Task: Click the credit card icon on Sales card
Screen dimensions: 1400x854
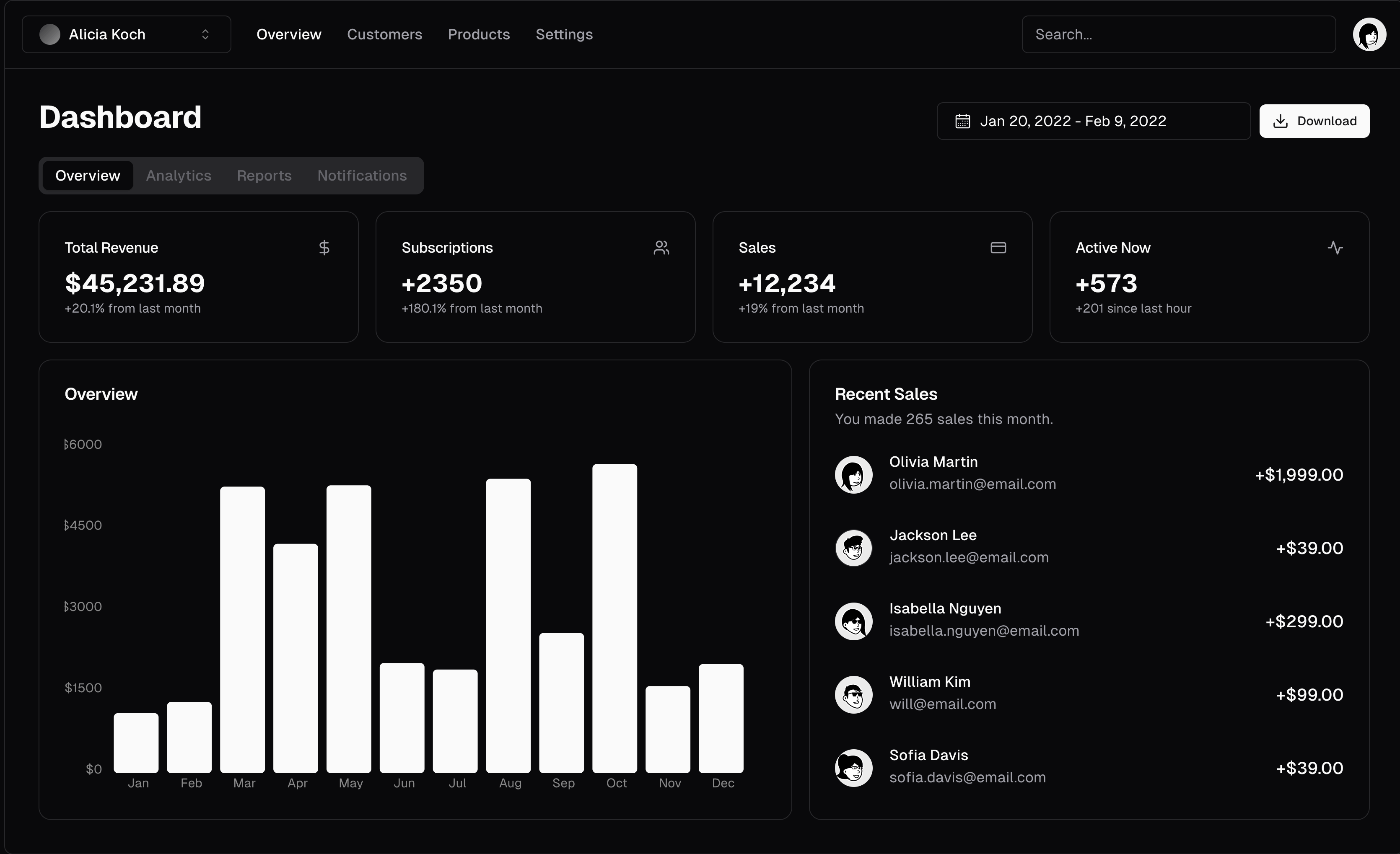Action: 998,247
